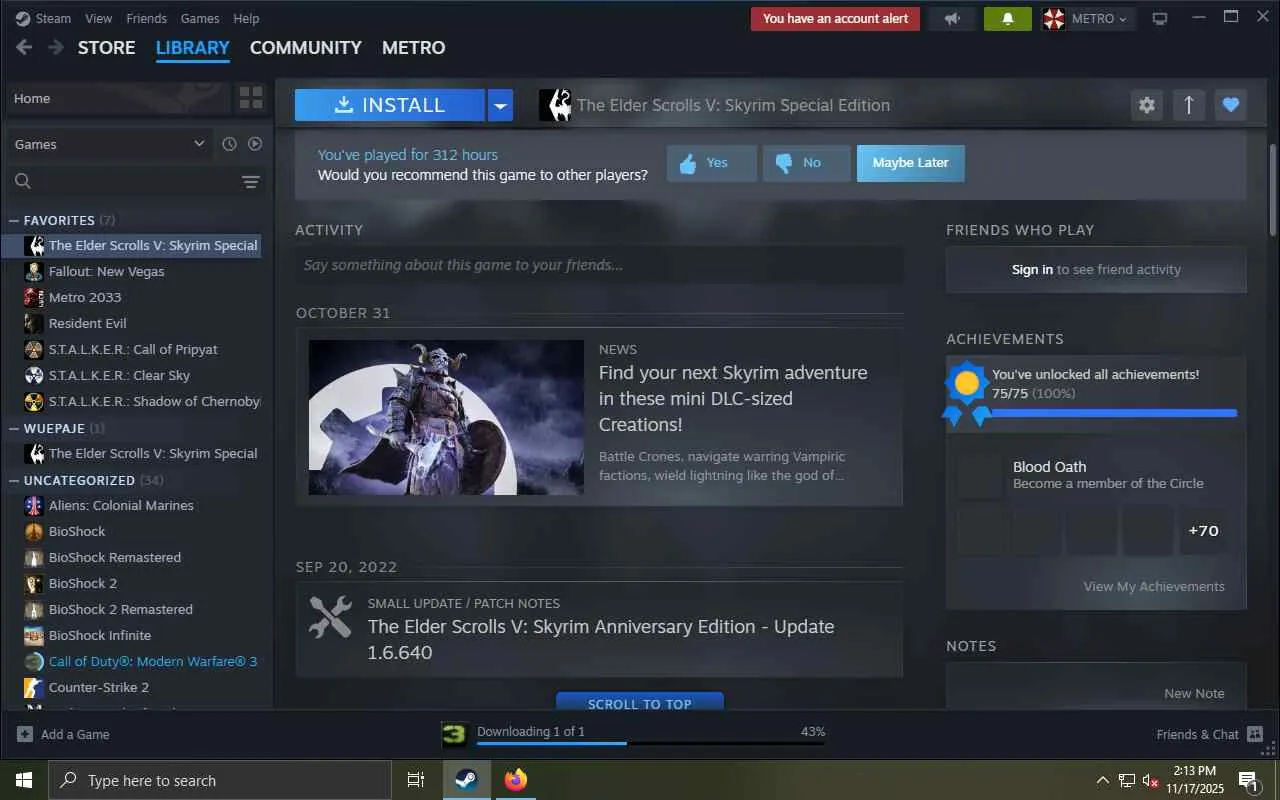Toggle the heart favorite button for Skyrim
This screenshot has width=1280, height=800.
click(1231, 105)
